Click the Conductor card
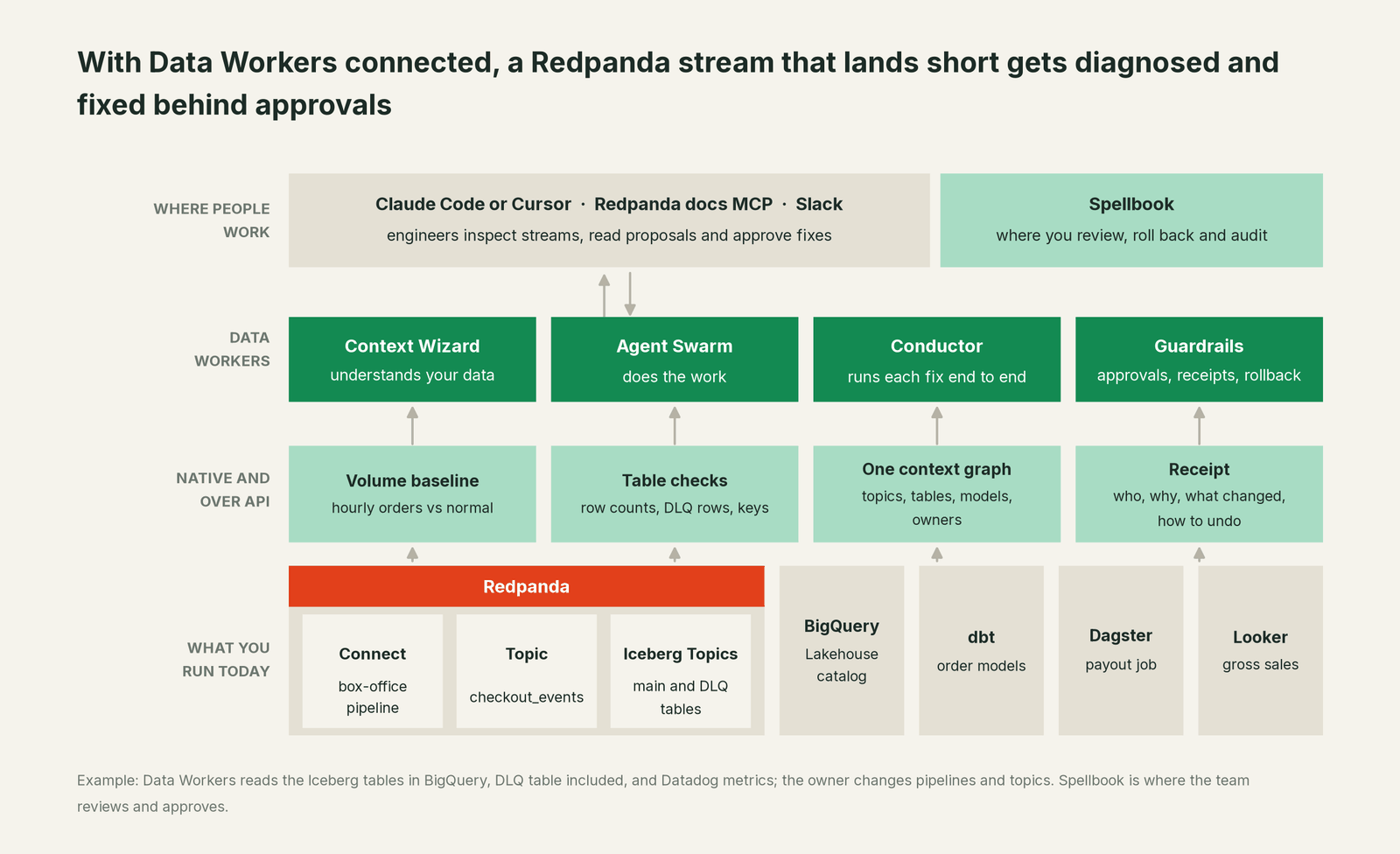Image resolution: width=1400 pixels, height=854 pixels. coord(936,360)
